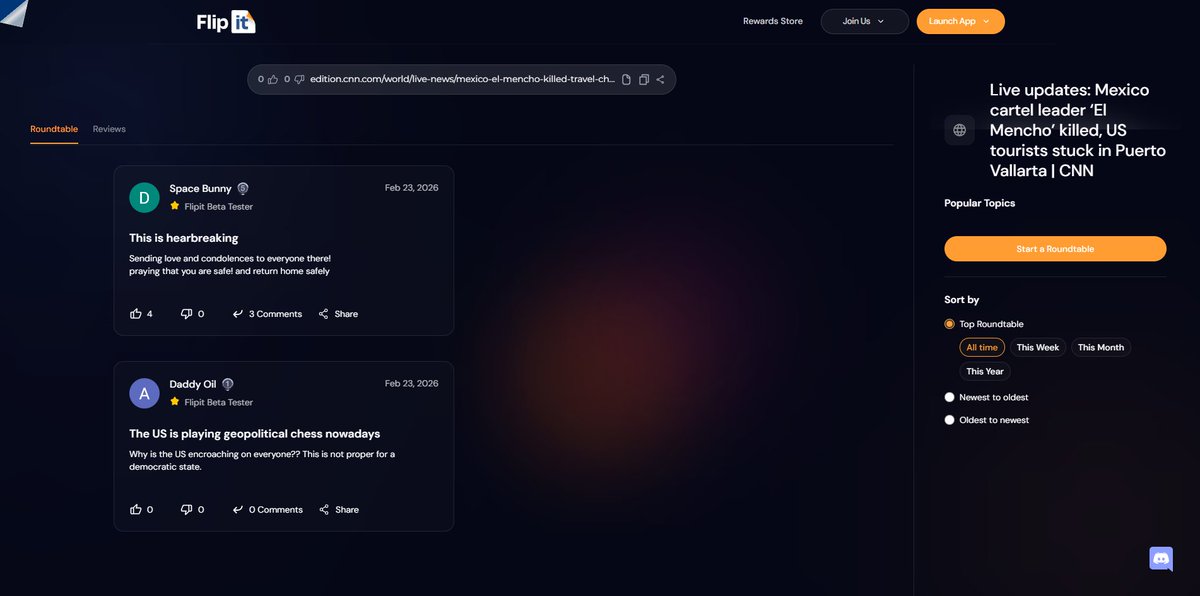This screenshot has height=596, width=1200.
Task: Click the globe icon beside the article title
Action: (x=960, y=130)
